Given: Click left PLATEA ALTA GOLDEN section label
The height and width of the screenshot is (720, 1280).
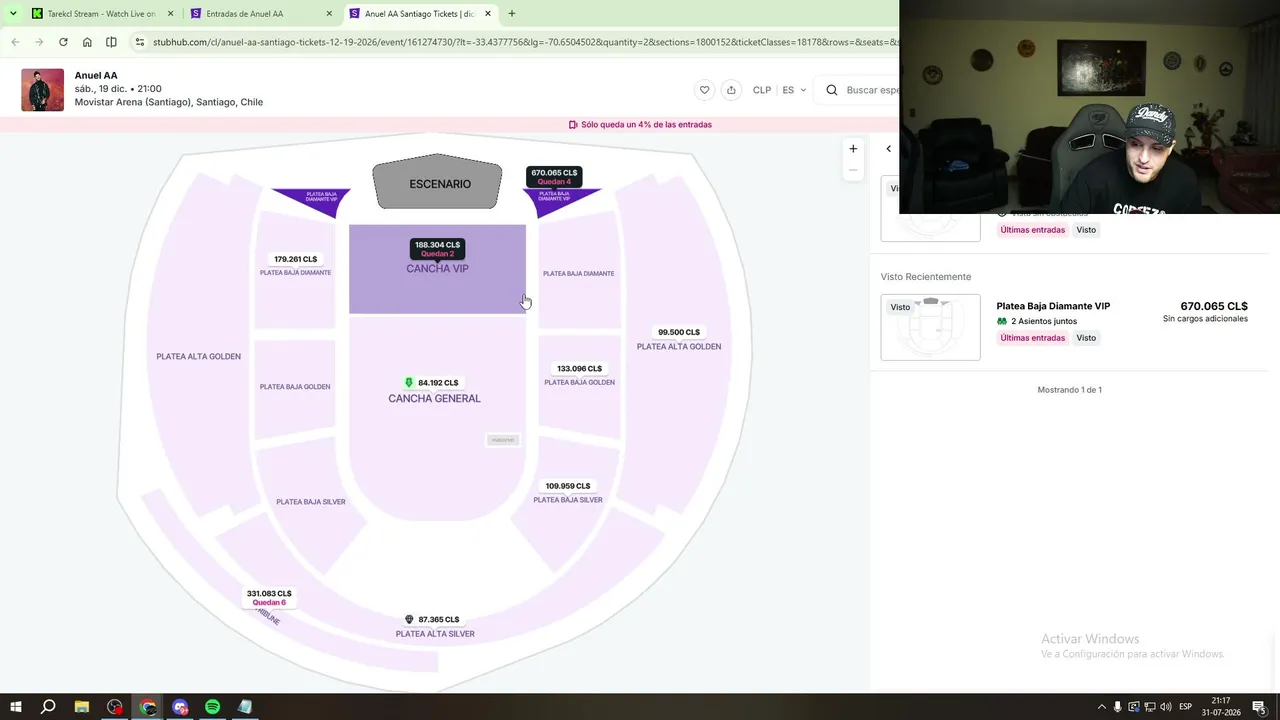Looking at the screenshot, I should coord(198,356).
